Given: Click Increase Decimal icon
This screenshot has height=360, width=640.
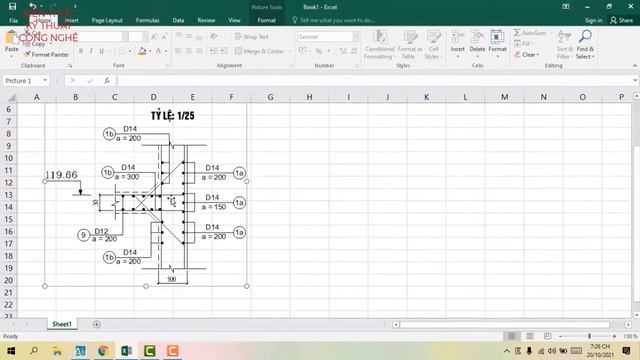Looking at the screenshot, I should click(x=343, y=51).
